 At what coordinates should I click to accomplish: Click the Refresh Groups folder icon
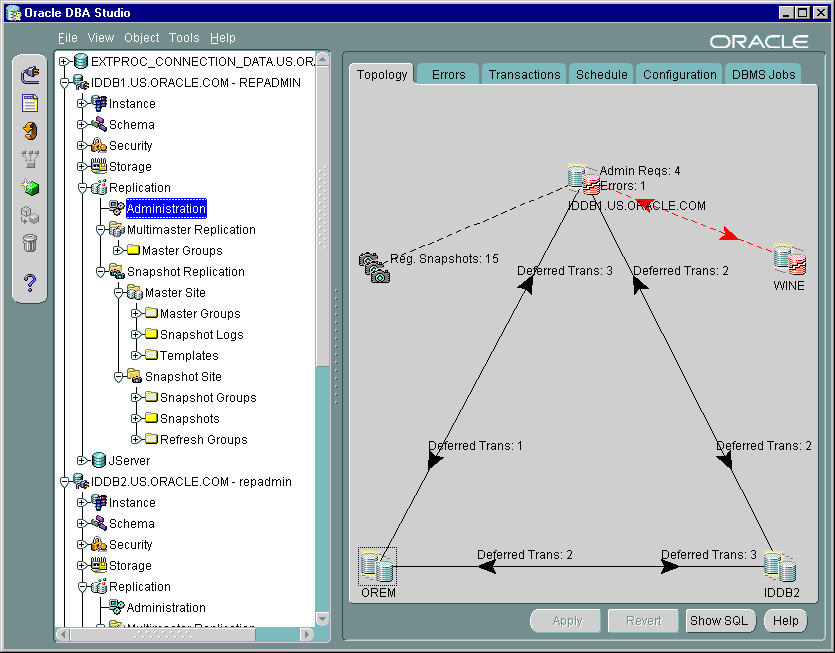point(151,439)
